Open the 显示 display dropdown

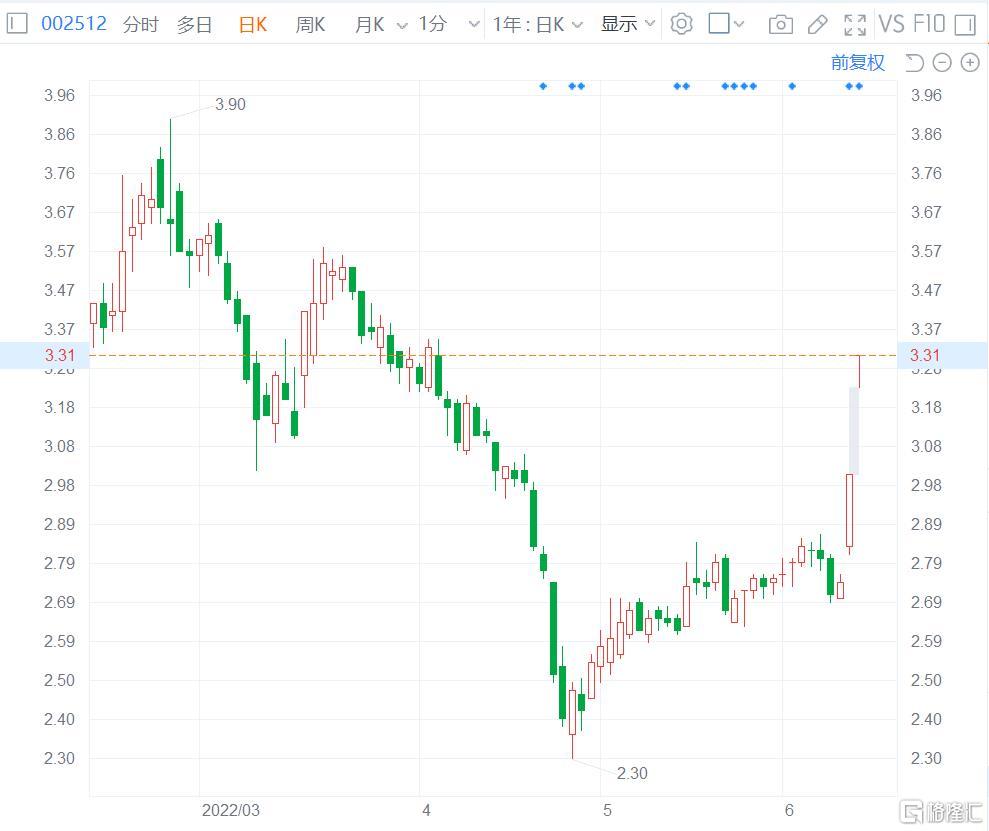pos(628,24)
